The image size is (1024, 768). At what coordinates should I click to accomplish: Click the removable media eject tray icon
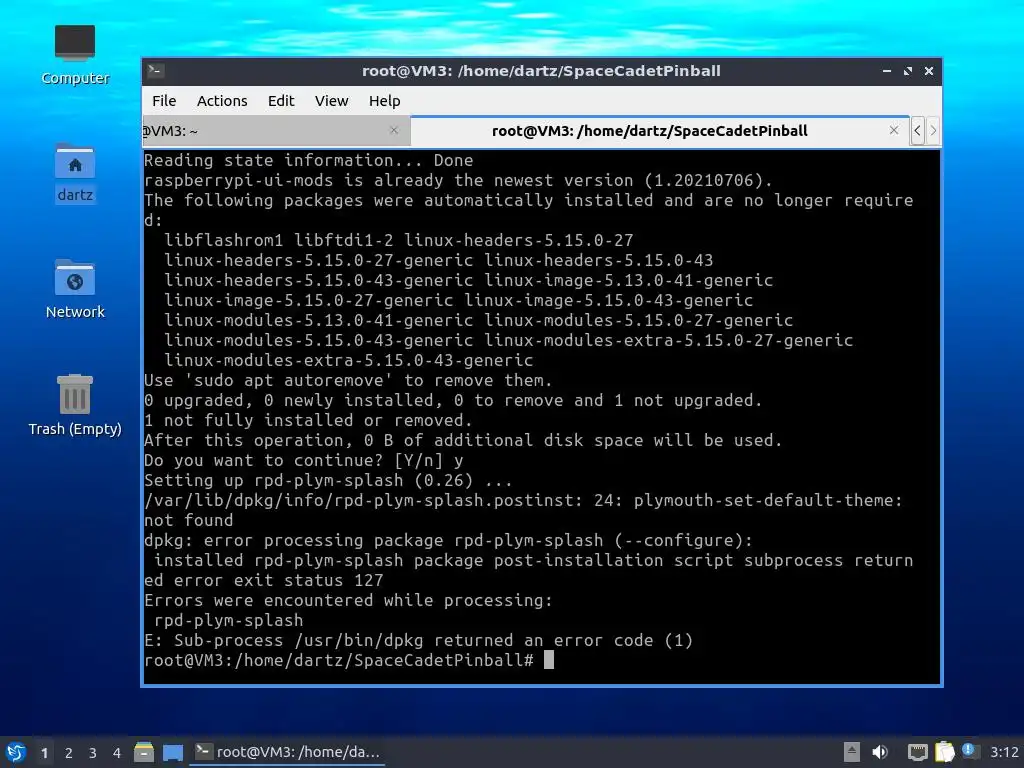pos(852,752)
